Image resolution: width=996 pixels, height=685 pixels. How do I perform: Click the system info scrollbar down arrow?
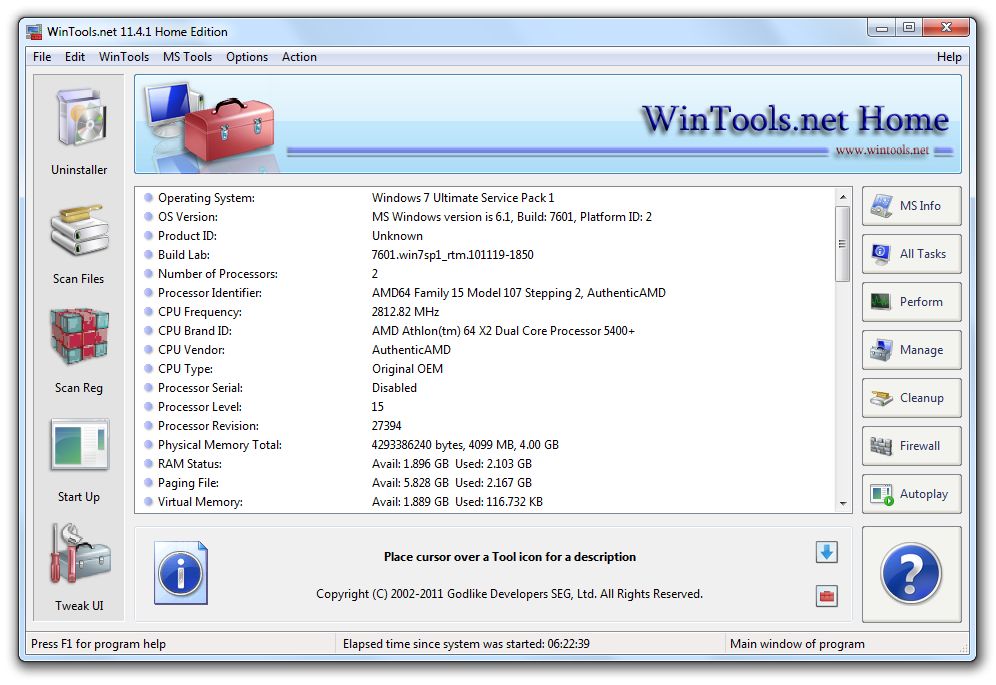[843, 503]
